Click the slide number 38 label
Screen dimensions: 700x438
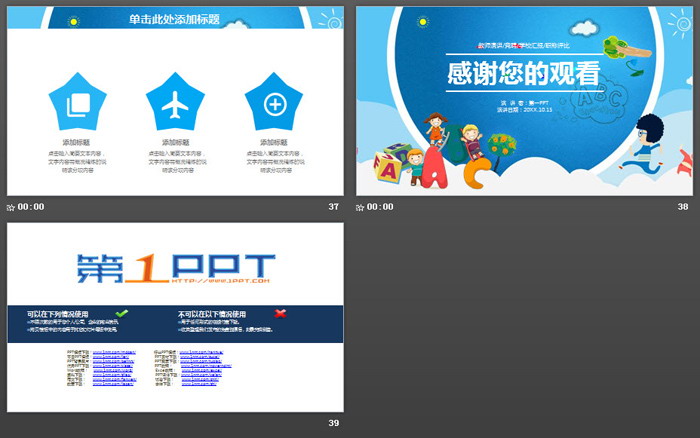point(683,207)
